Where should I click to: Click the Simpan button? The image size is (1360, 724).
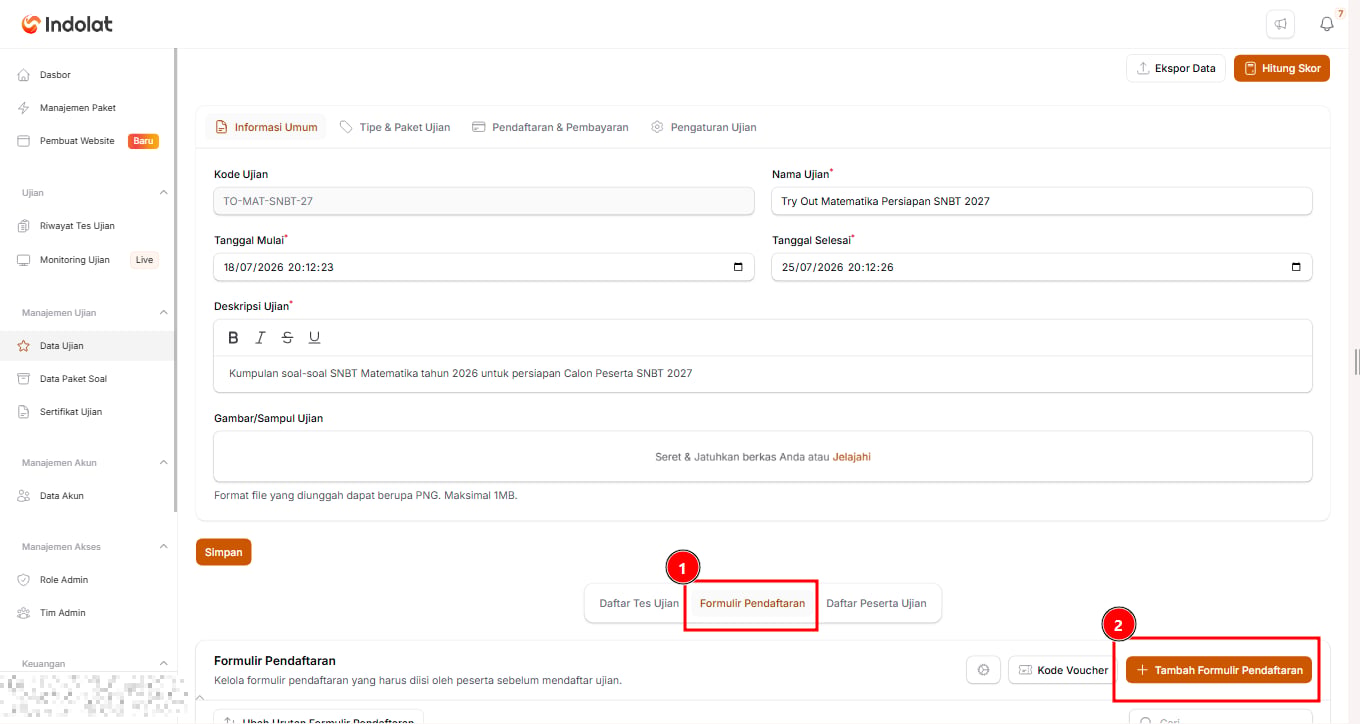coord(224,552)
